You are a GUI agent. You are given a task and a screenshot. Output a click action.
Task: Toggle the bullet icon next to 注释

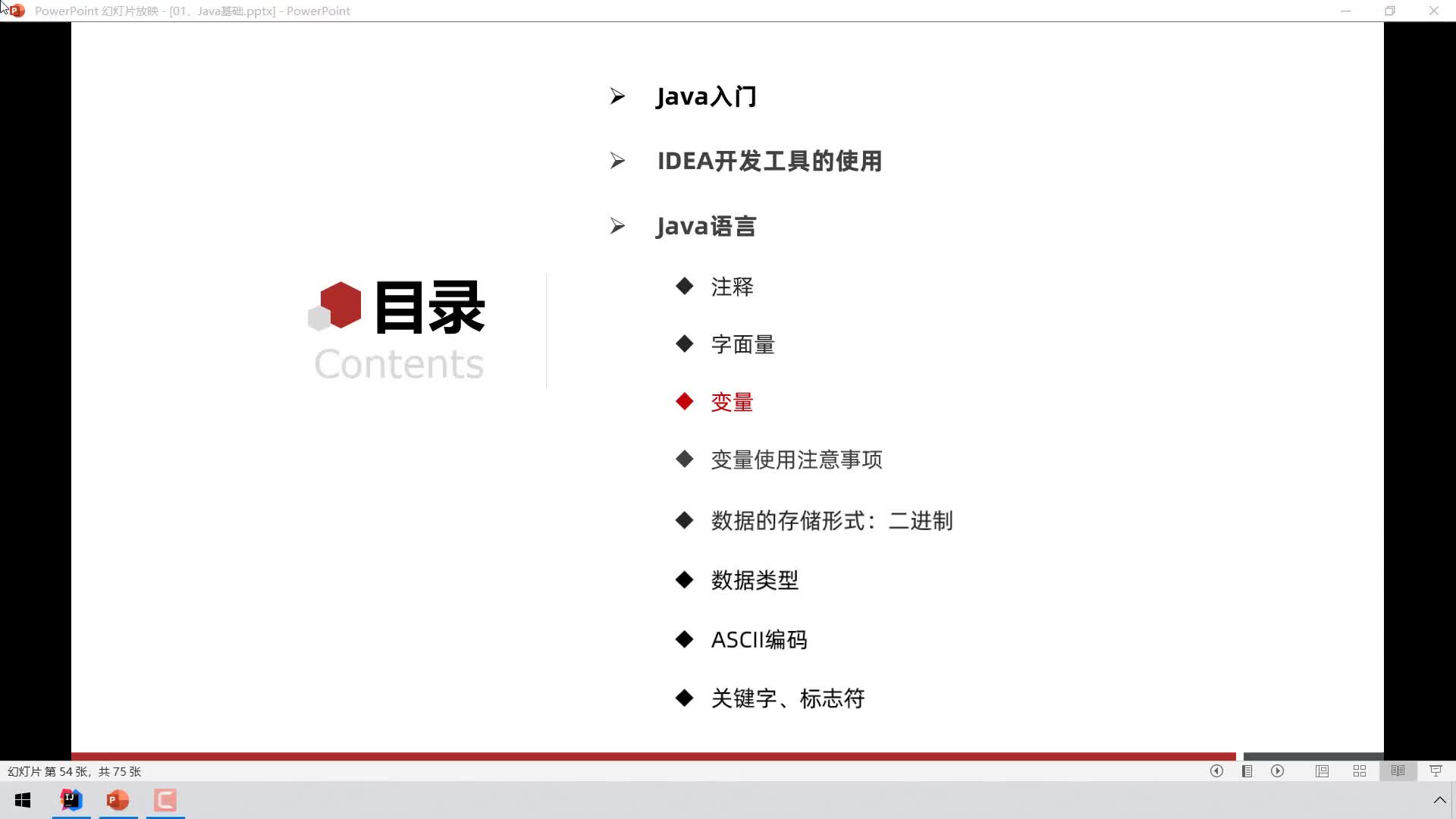click(x=684, y=285)
